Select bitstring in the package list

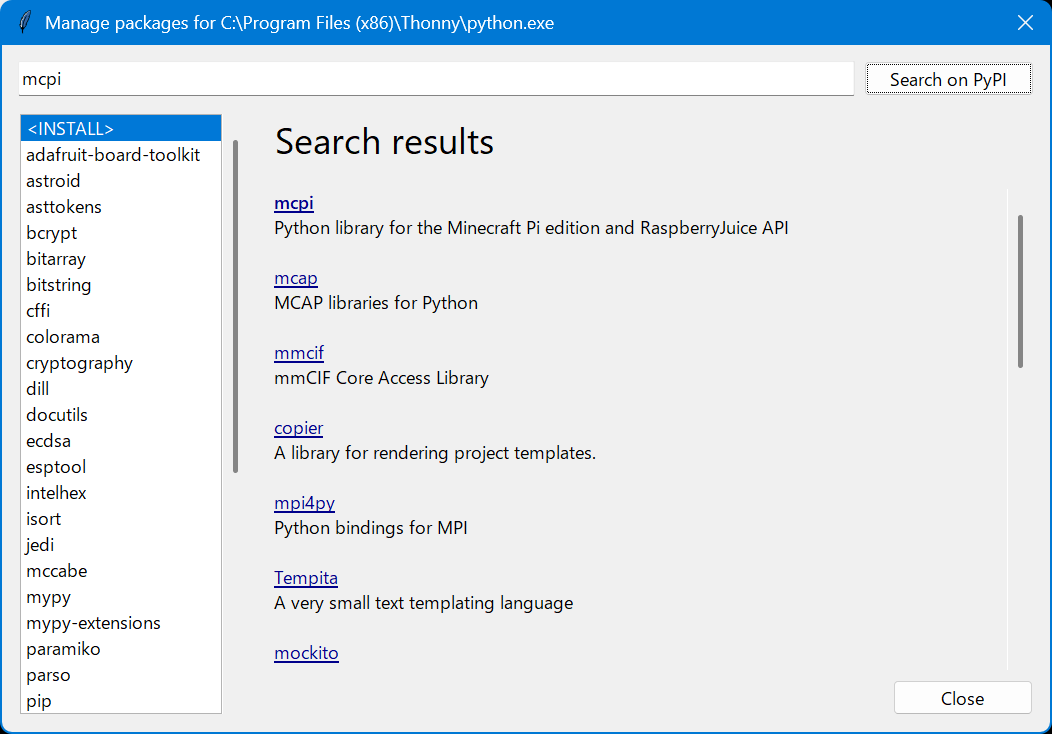[121, 284]
